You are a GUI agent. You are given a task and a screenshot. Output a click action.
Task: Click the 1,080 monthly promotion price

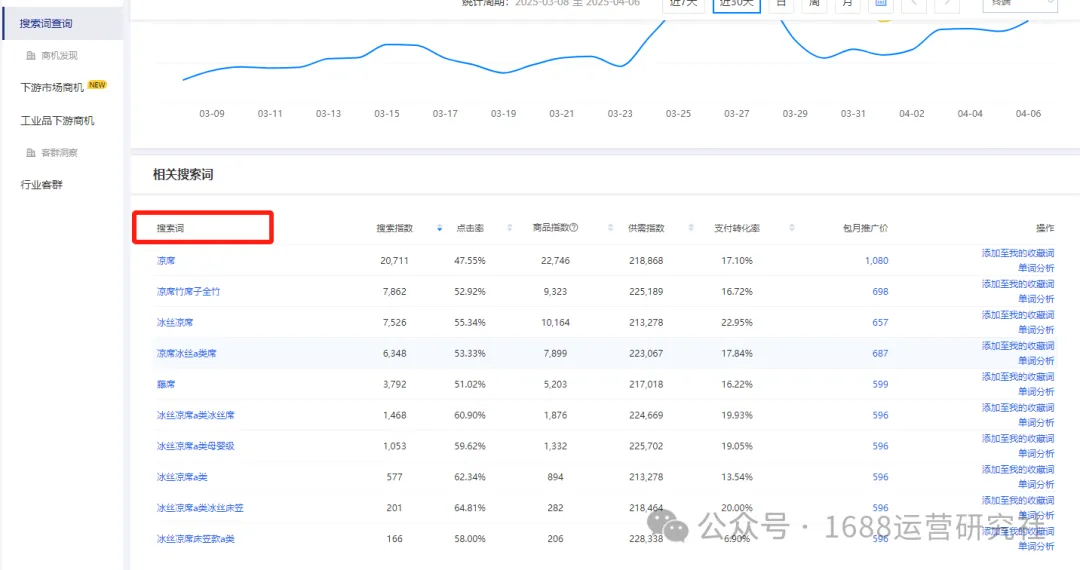pos(876,261)
